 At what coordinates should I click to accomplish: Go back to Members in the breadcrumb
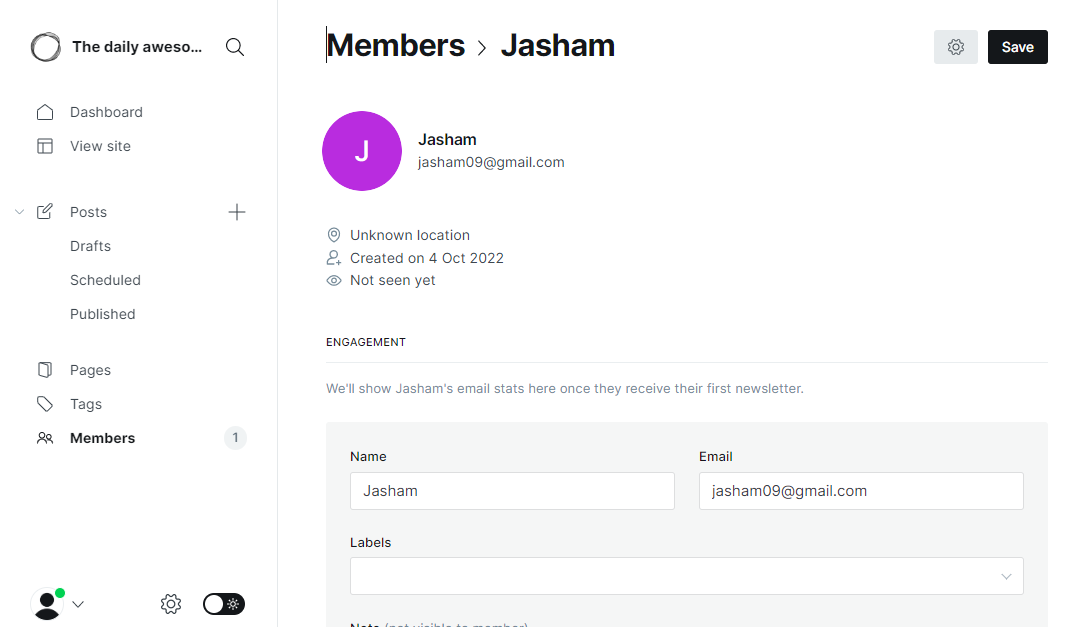(395, 45)
